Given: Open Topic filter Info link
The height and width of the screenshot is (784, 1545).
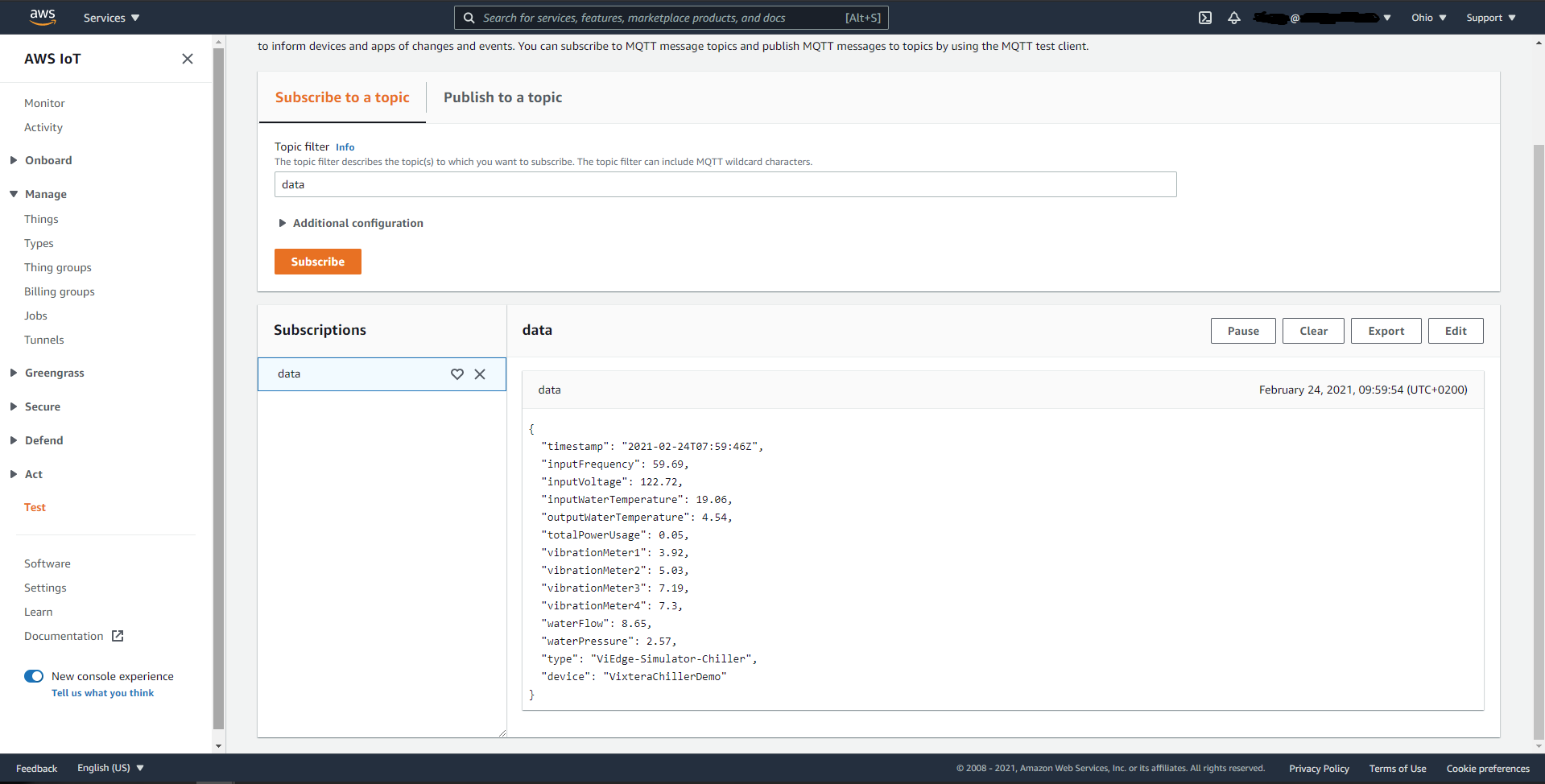Looking at the screenshot, I should 345,147.
